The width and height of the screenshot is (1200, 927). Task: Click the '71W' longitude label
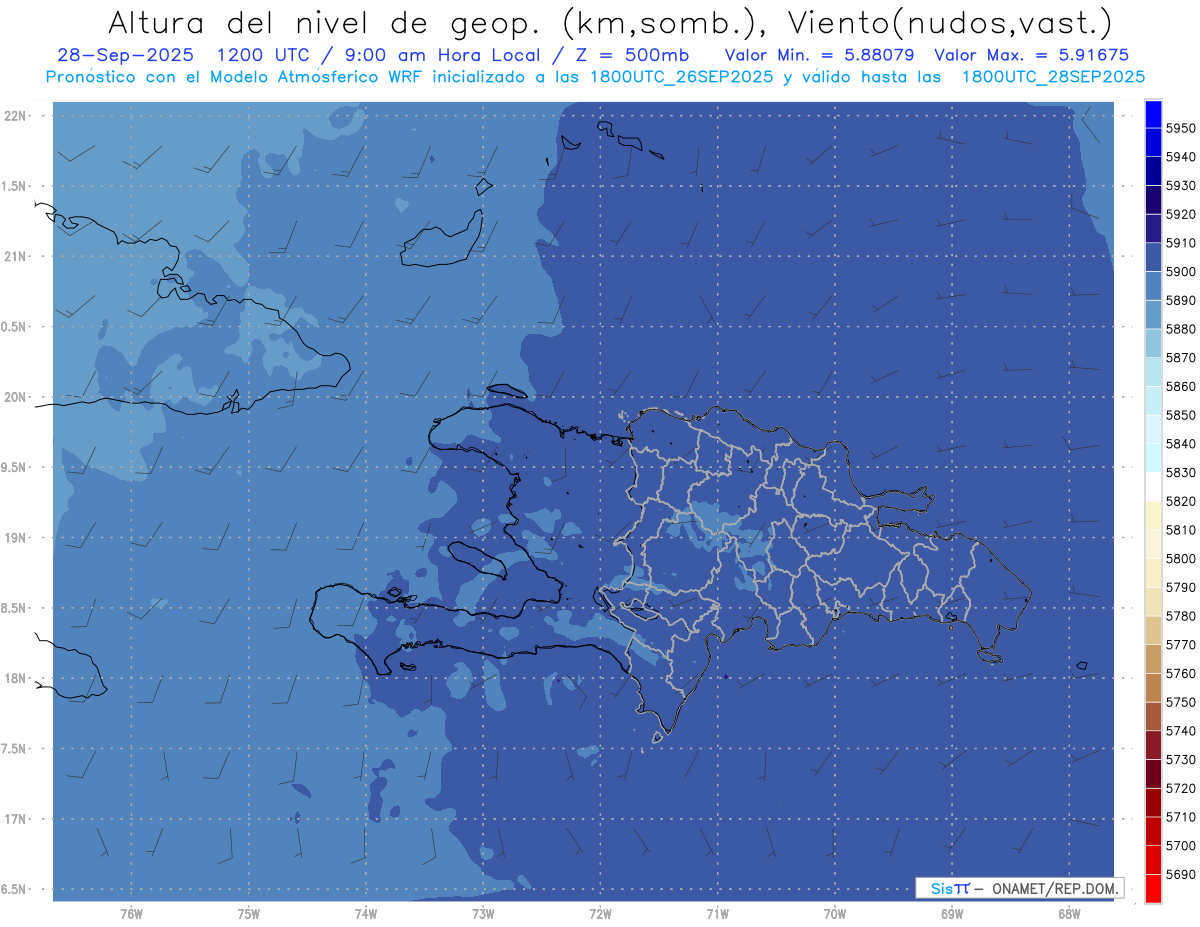pyautogui.click(x=717, y=914)
